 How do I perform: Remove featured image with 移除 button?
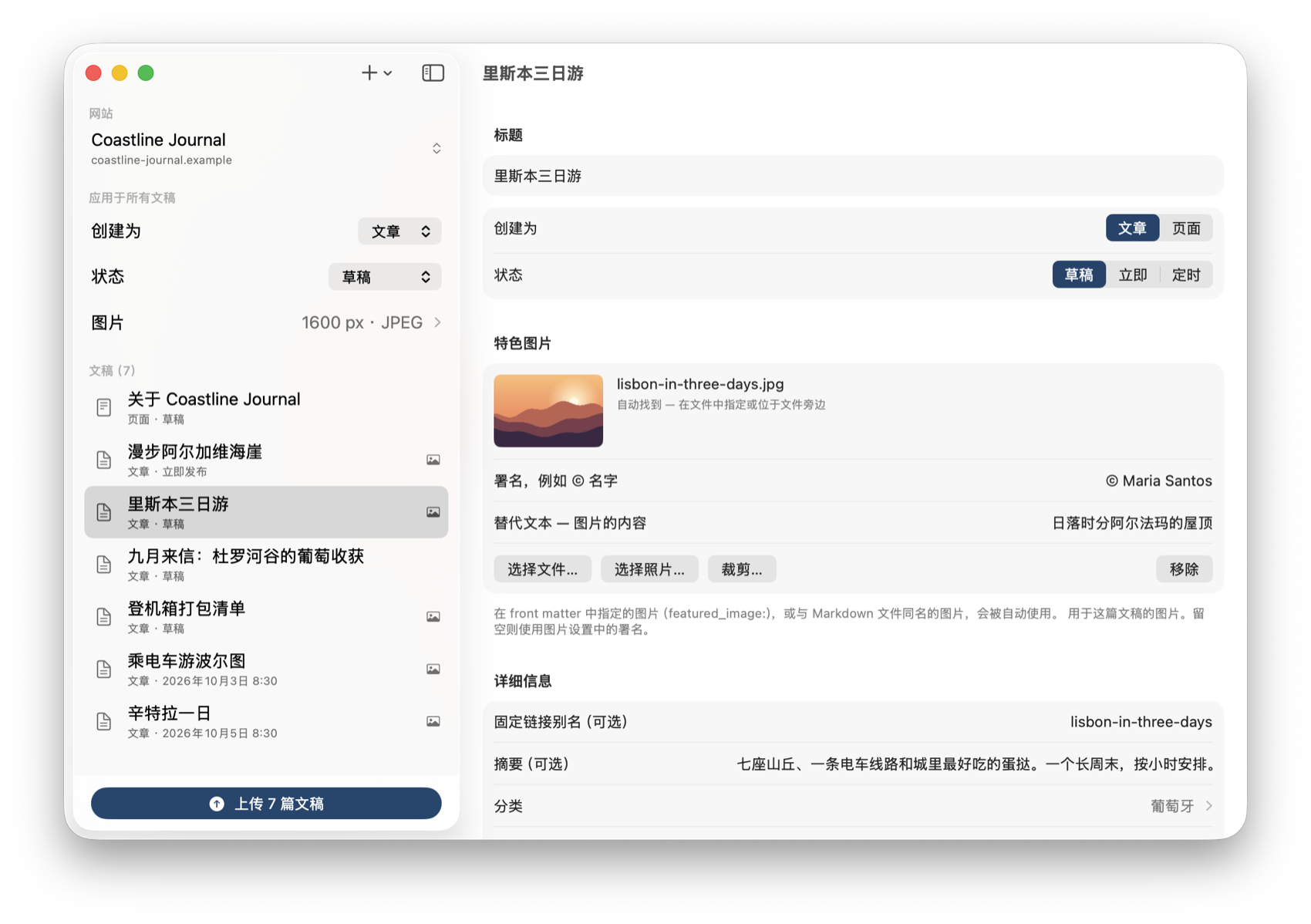(x=1184, y=569)
